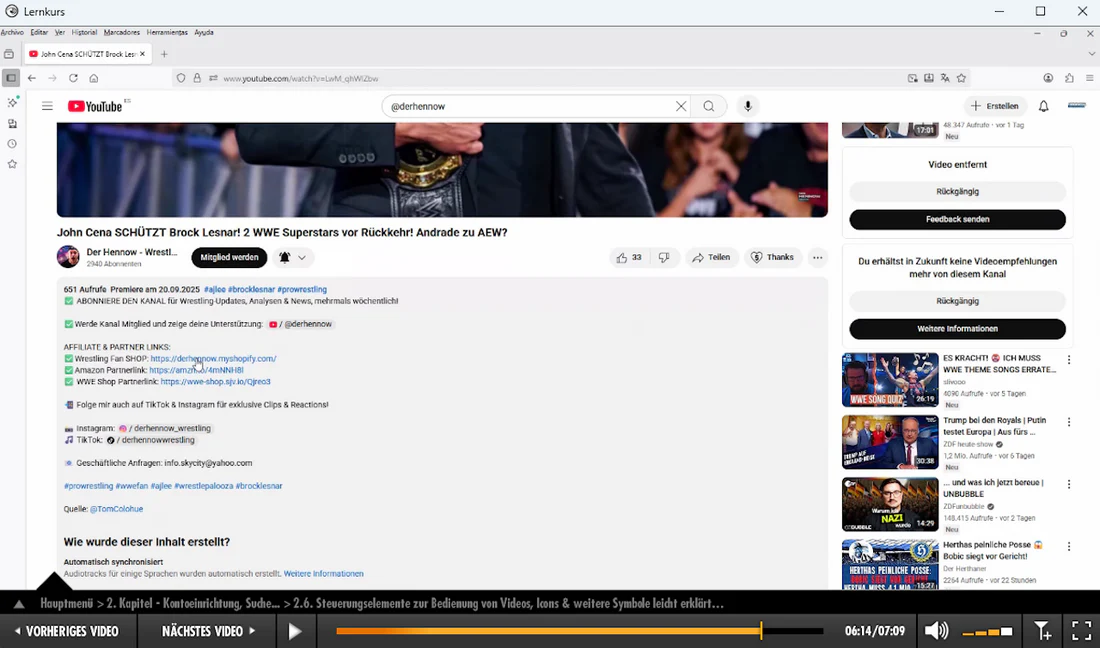Select the page translate icon in toolbar

pyautogui.click(x=944, y=77)
